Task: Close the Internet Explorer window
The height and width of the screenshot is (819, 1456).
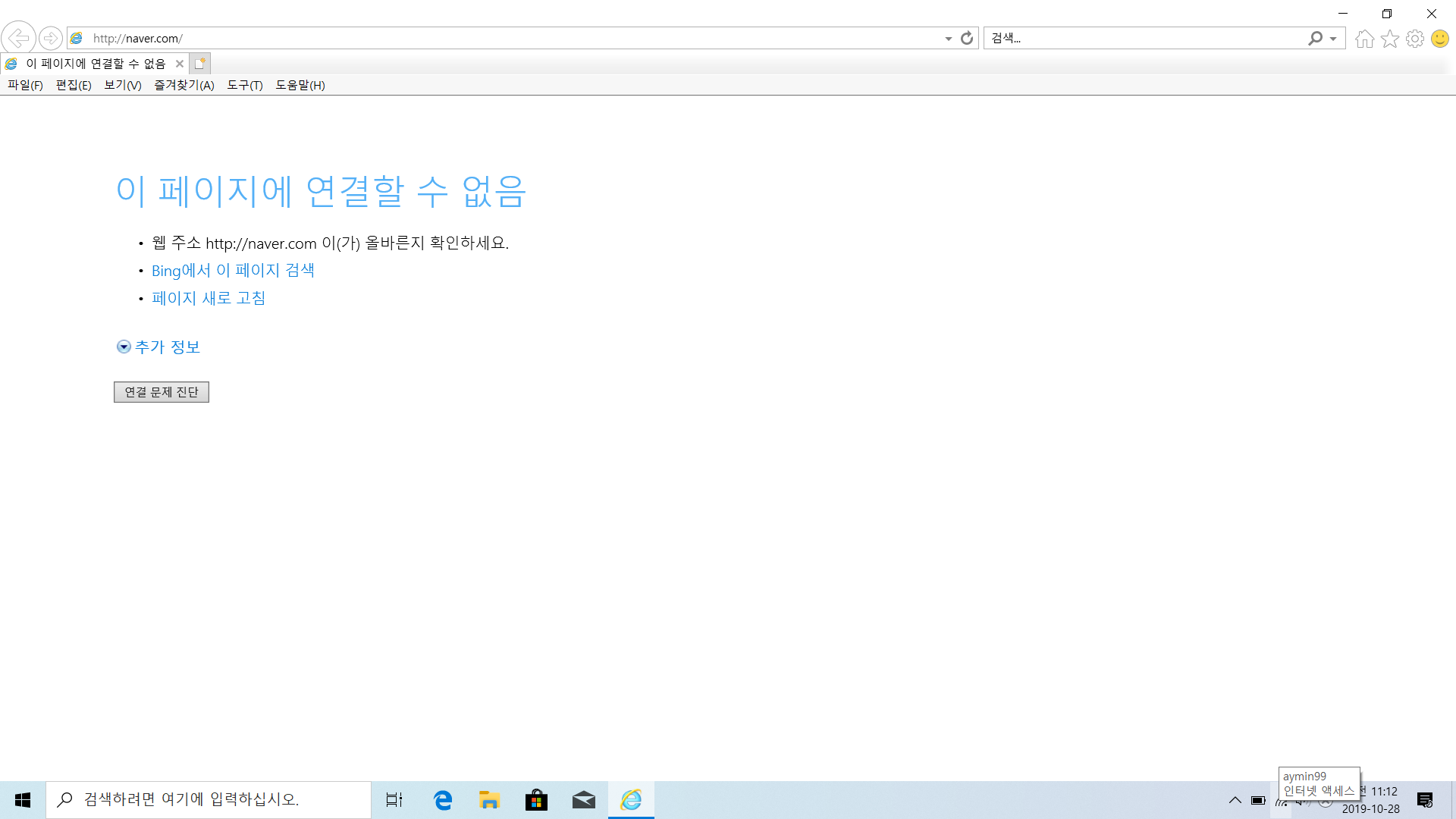Action: (1432, 14)
